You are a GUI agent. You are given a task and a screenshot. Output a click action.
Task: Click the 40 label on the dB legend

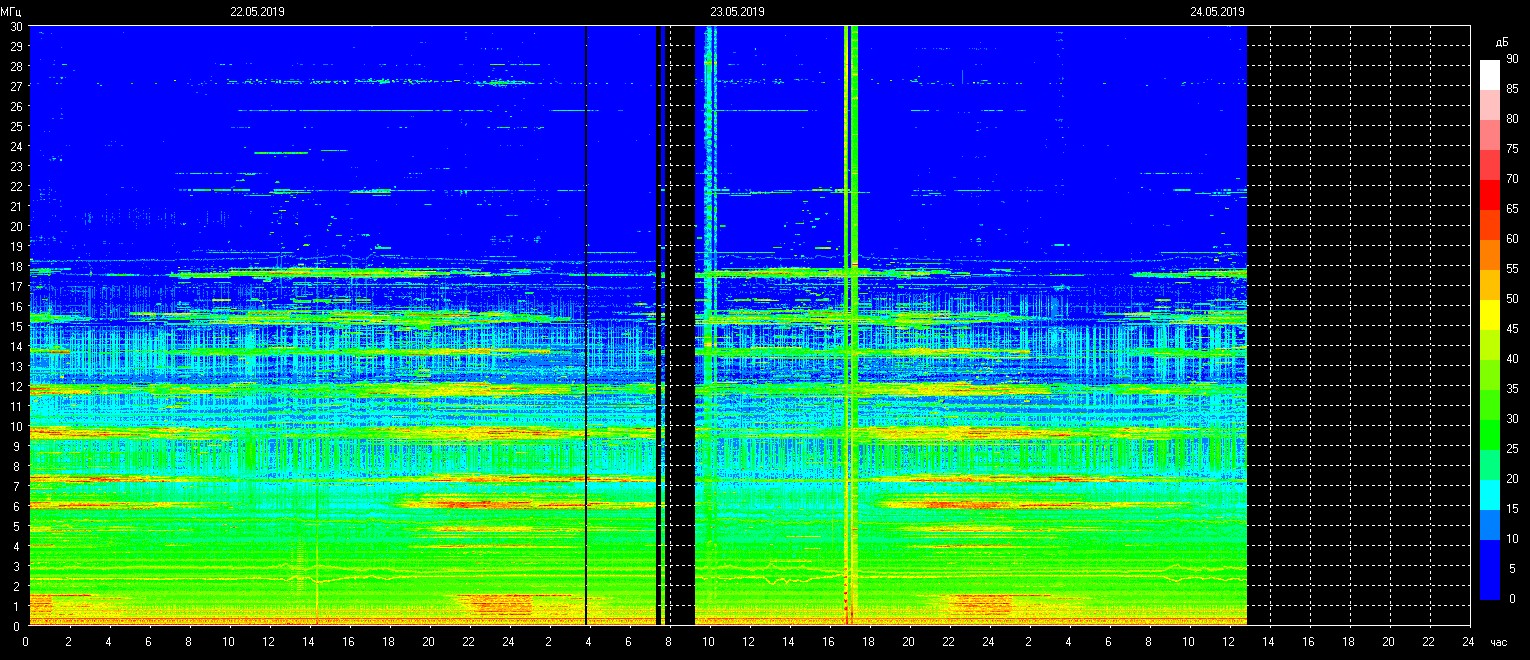pos(1512,359)
